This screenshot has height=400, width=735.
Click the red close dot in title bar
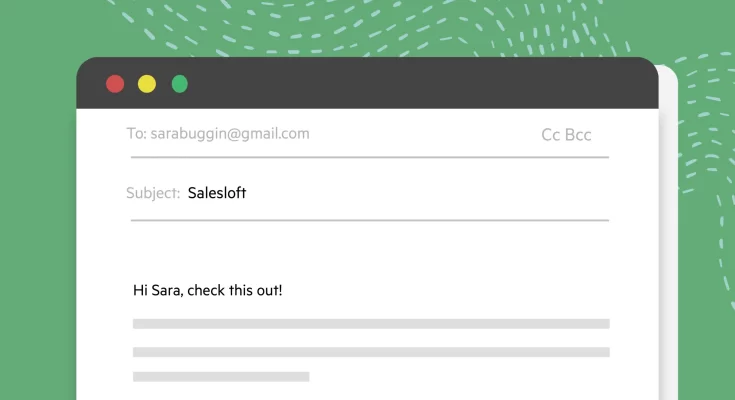115,84
